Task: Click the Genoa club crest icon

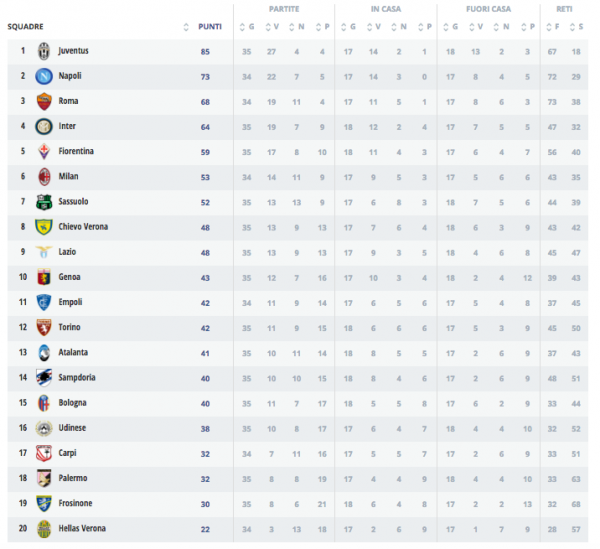Action: (x=44, y=277)
